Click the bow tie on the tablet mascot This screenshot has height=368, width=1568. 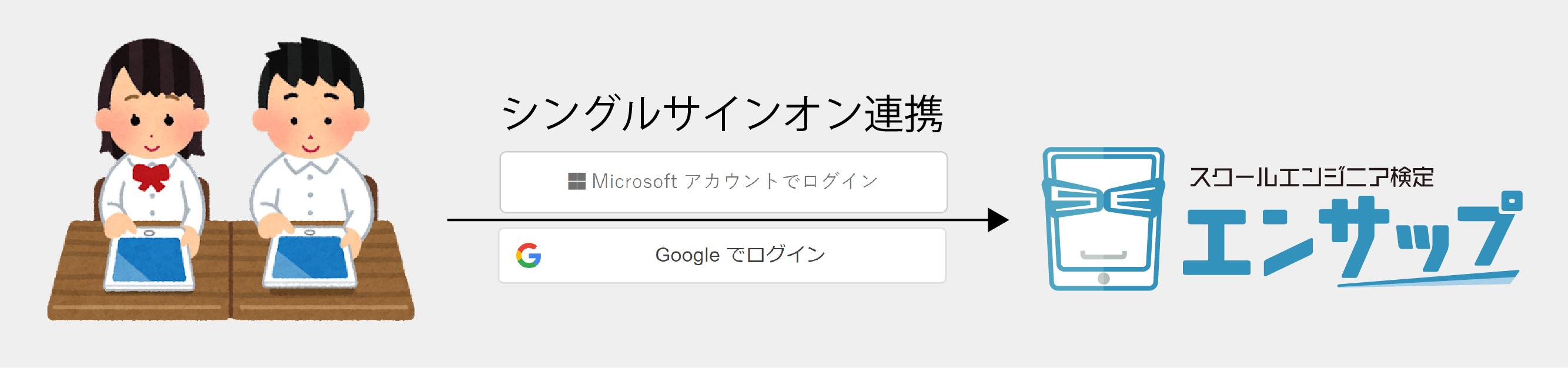[1104, 199]
